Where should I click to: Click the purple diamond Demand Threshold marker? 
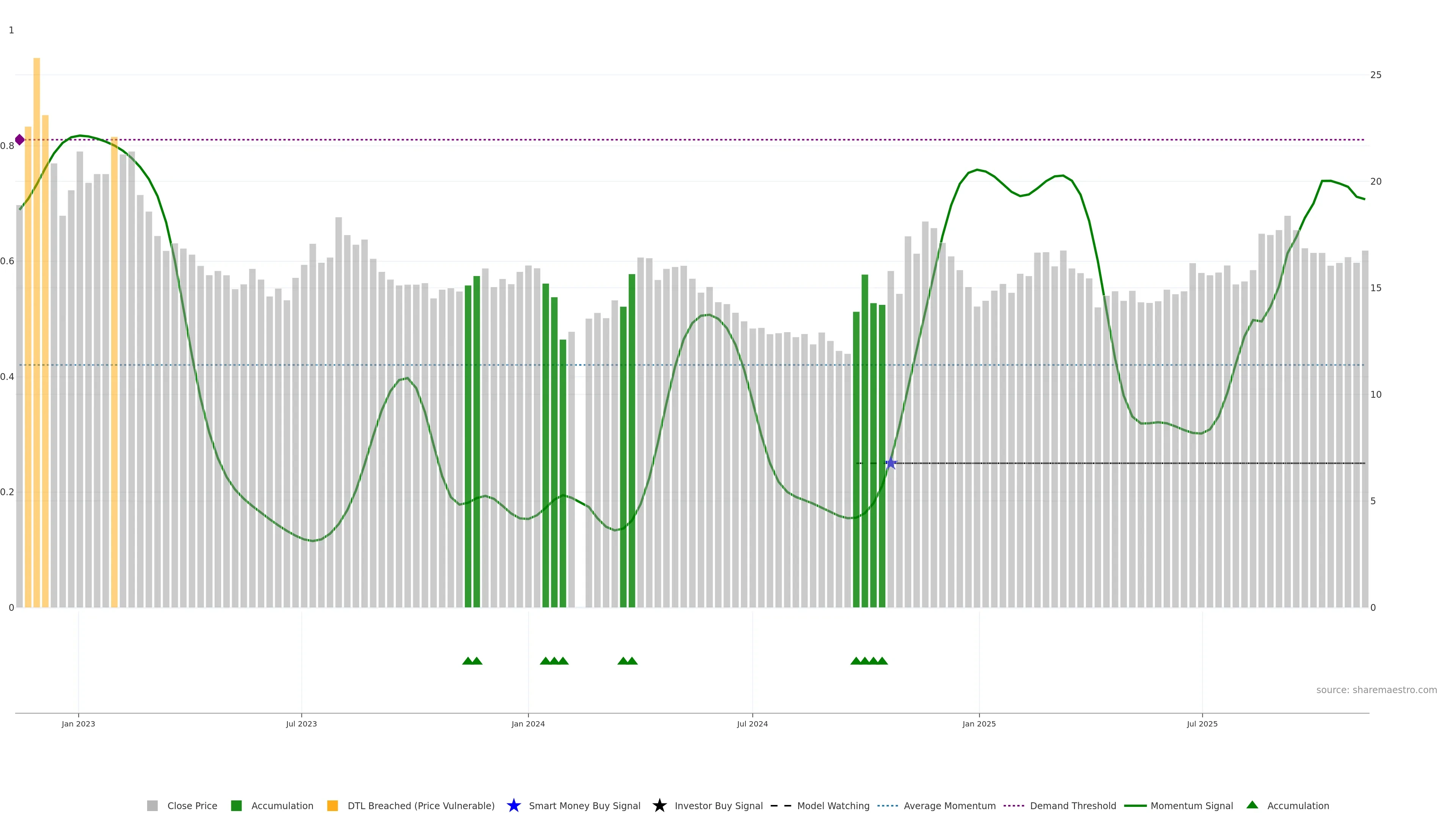pyautogui.click(x=20, y=140)
